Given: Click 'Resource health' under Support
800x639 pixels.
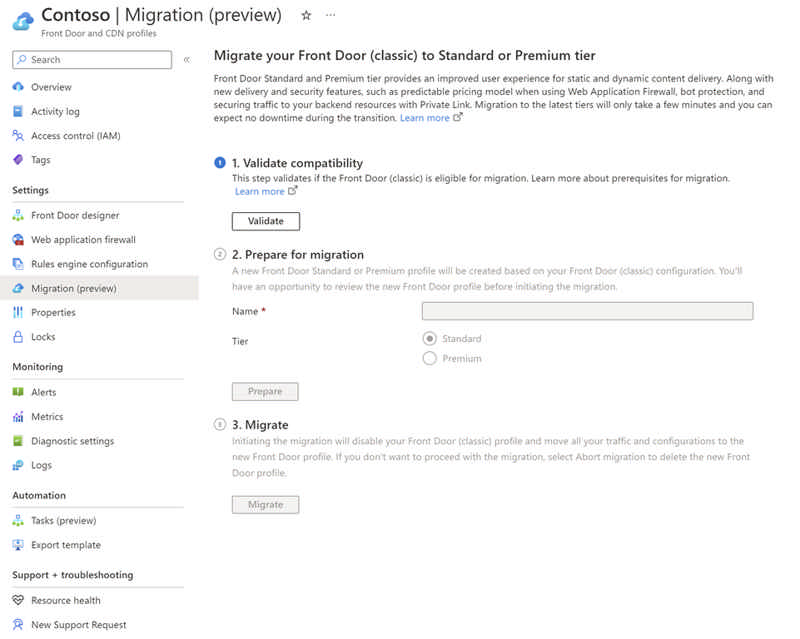Looking at the screenshot, I should click(x=66, y=600).
